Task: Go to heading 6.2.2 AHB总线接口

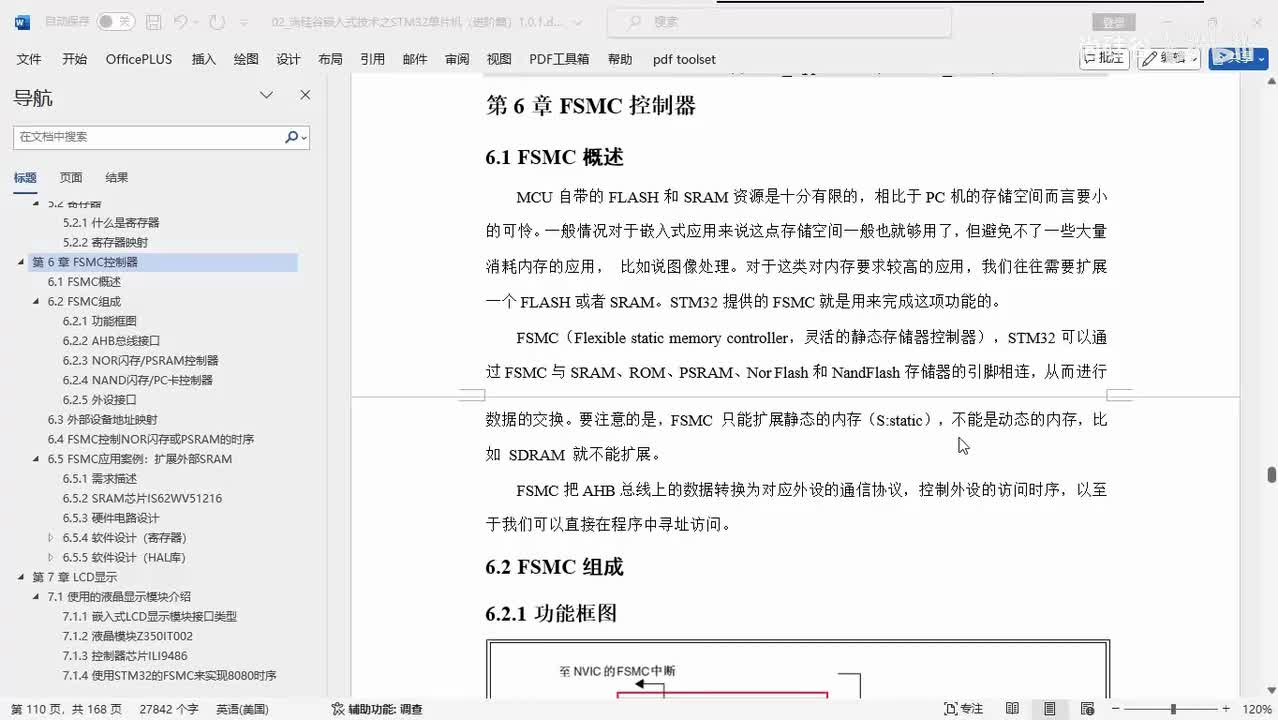Action: coord(111,341)
